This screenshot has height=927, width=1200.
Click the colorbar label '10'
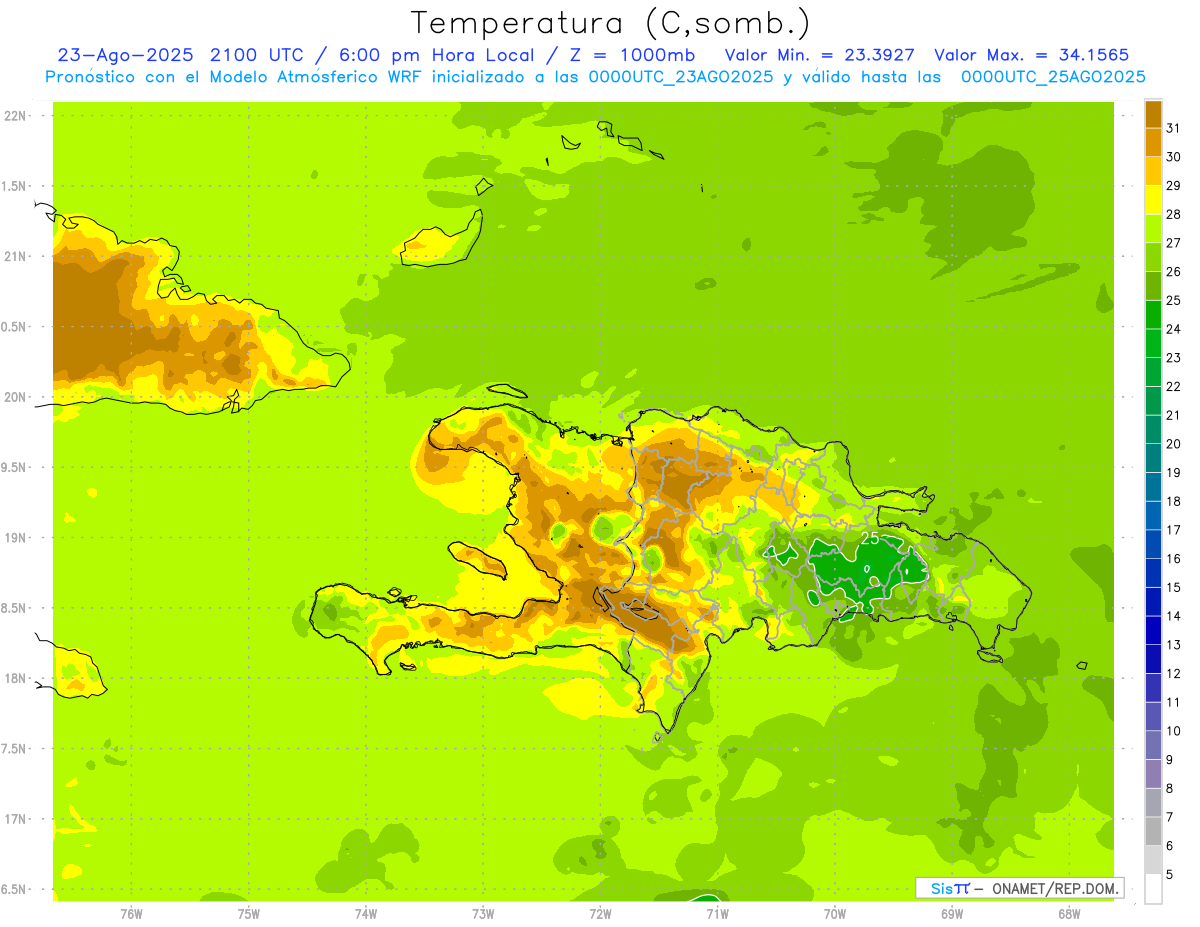(x=1173, y=731)
